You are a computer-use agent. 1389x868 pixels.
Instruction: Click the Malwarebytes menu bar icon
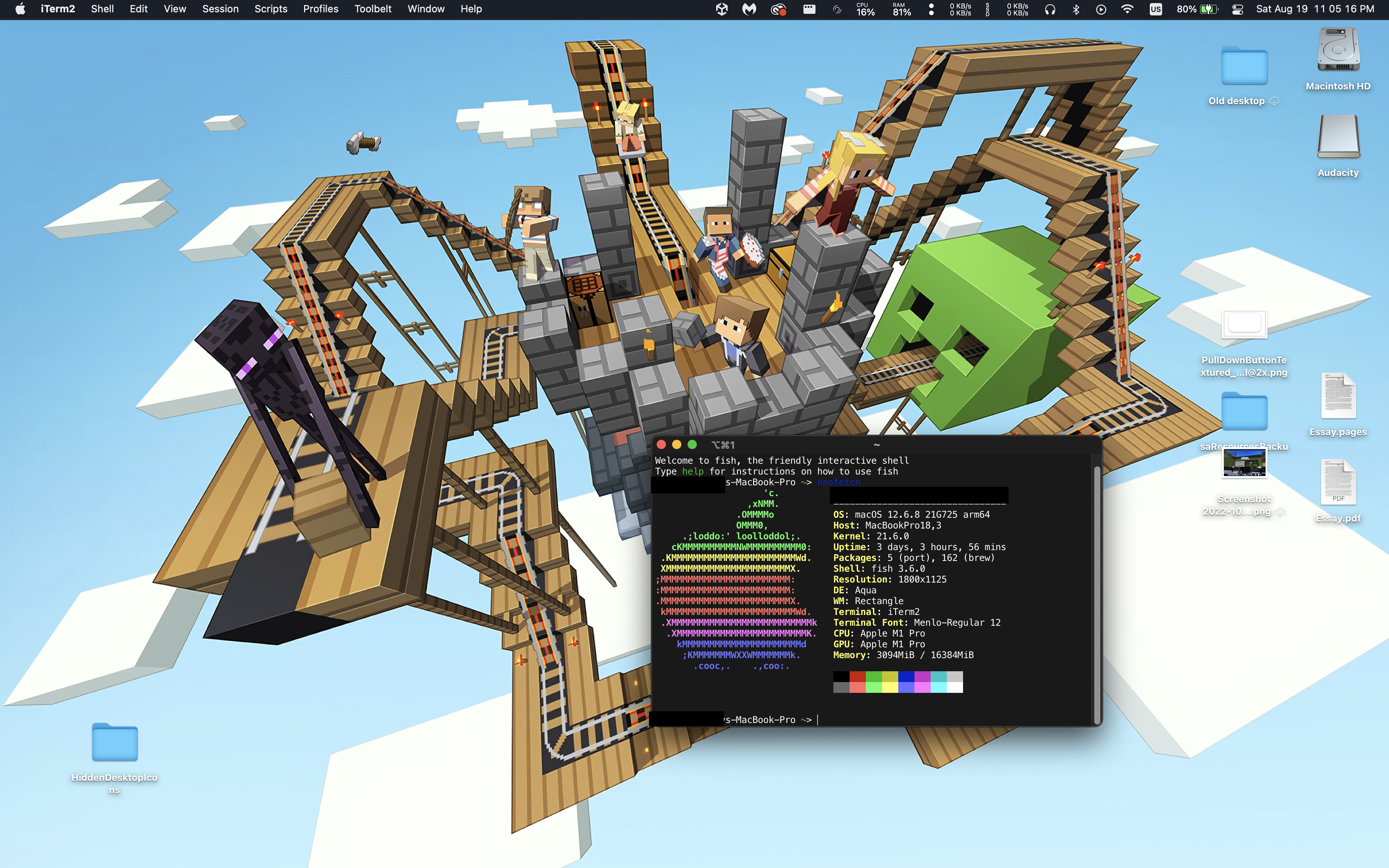click(749, 9)
